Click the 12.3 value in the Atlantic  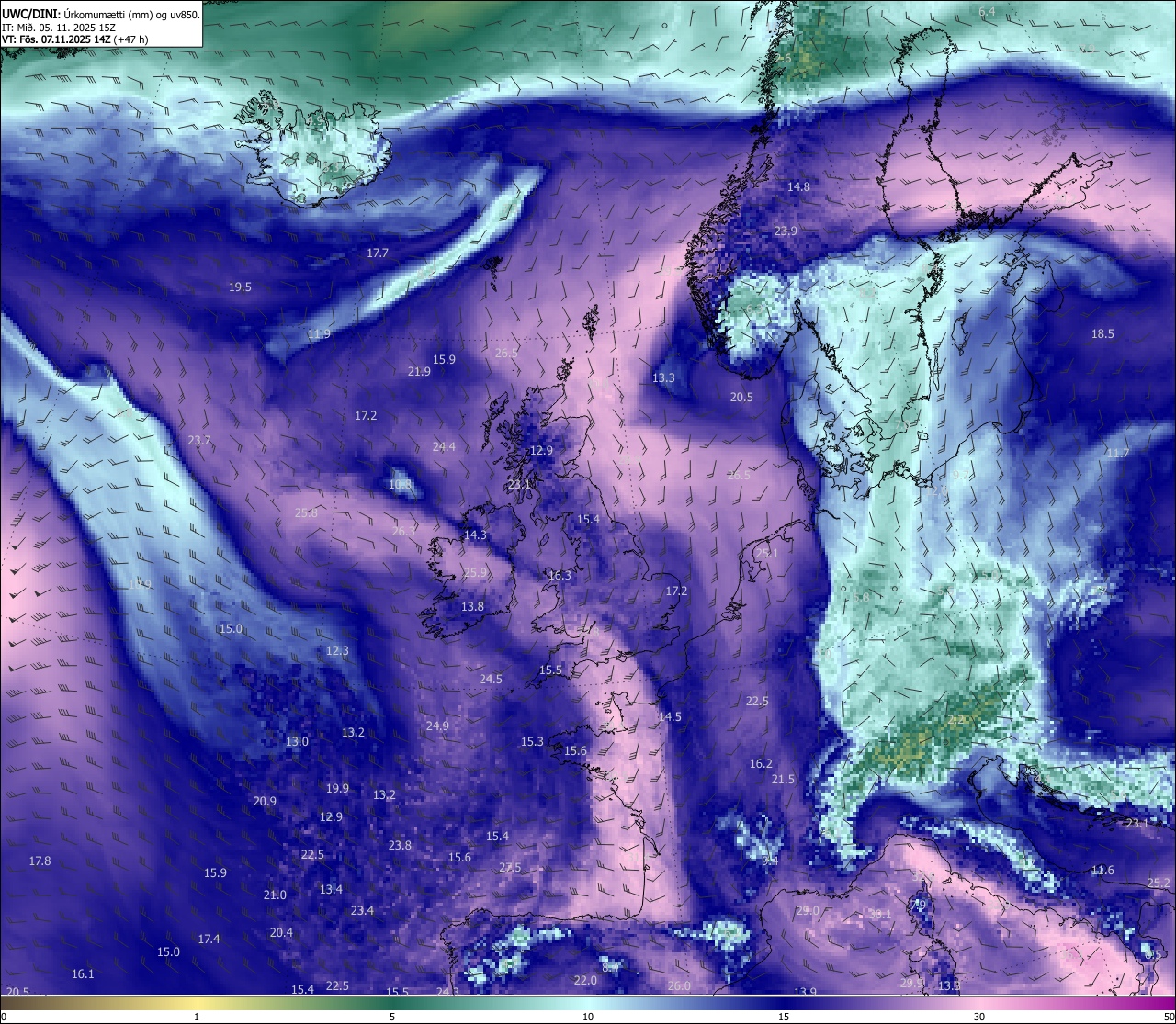337,651
